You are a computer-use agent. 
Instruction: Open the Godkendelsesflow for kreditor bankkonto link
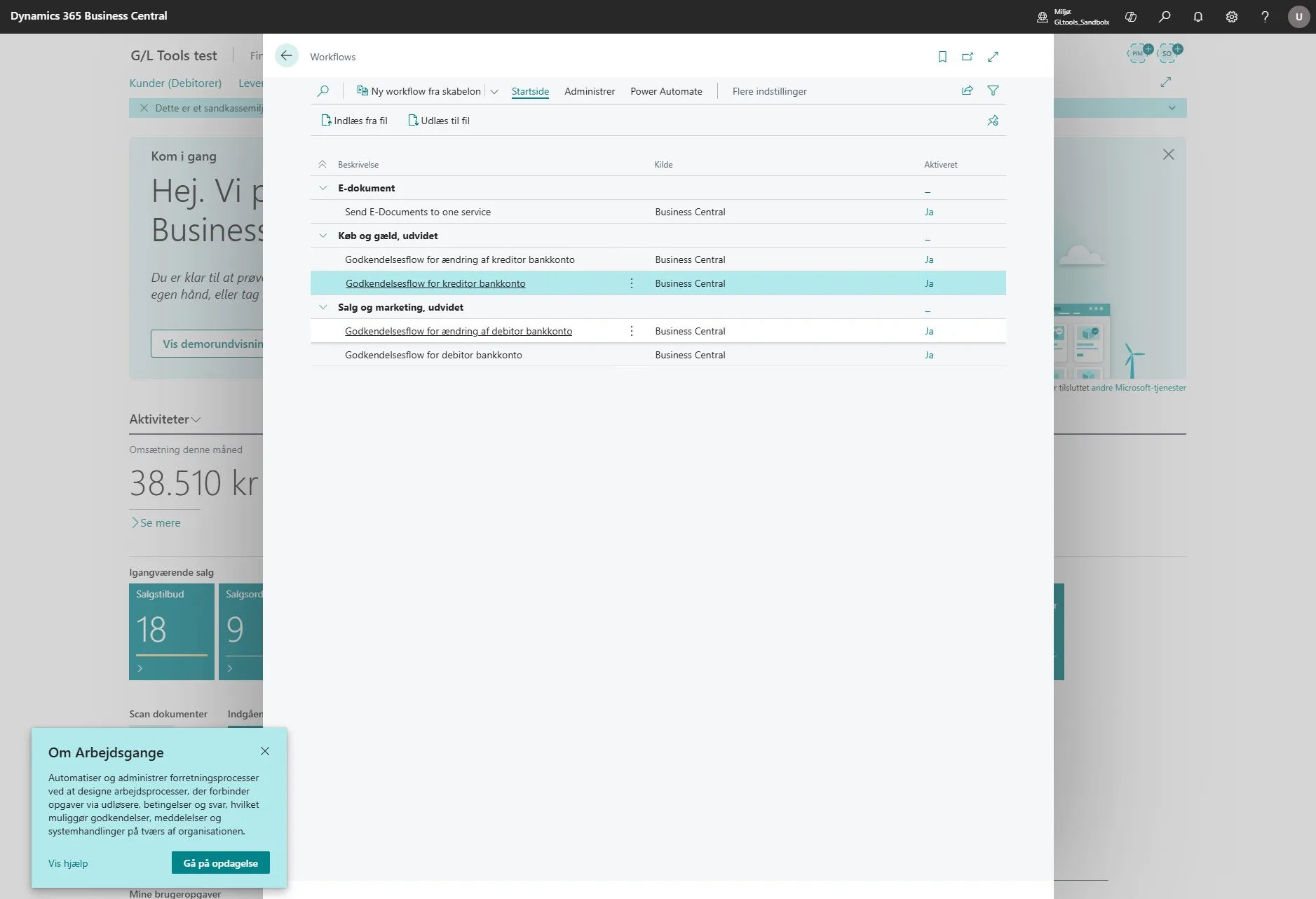point(435,283)
